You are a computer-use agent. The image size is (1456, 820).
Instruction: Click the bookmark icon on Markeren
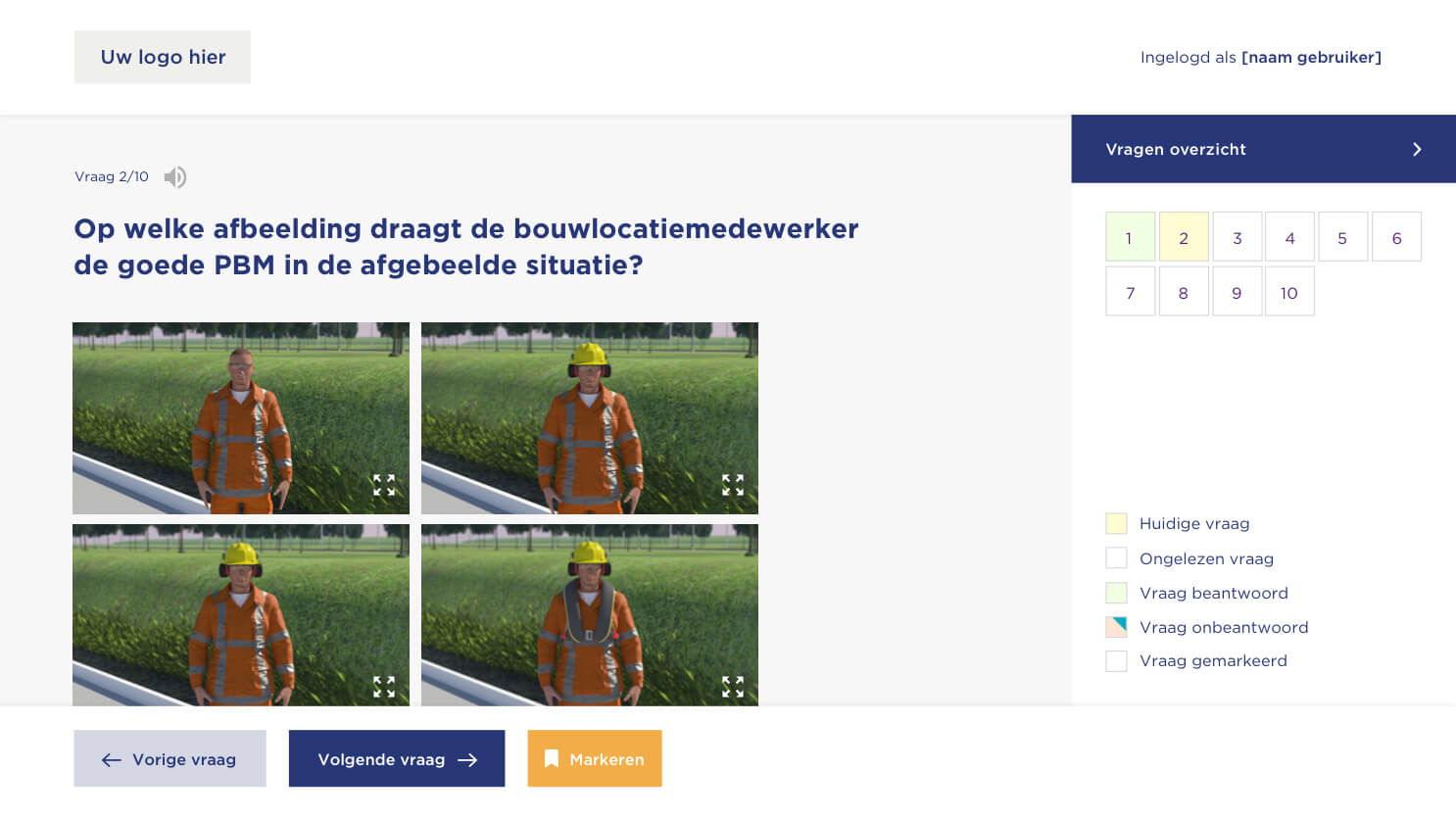pos(552,759)
